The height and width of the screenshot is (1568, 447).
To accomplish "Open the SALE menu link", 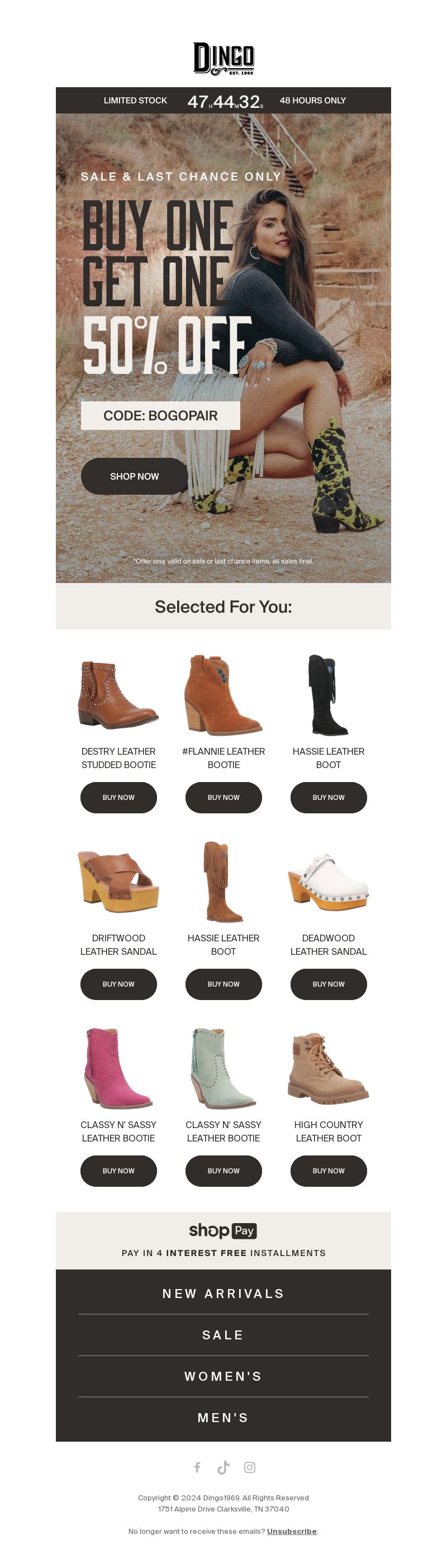I will tap(223, 1335).
